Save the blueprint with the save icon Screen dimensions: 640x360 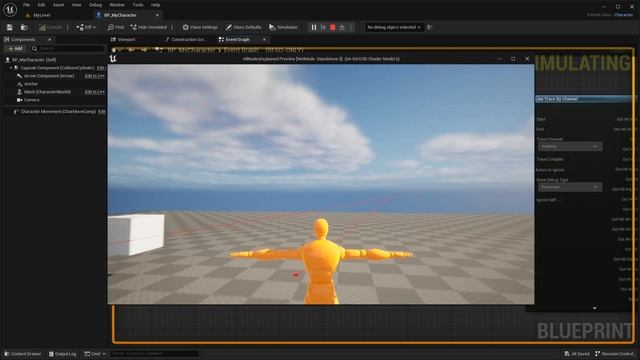click(9, 27)
